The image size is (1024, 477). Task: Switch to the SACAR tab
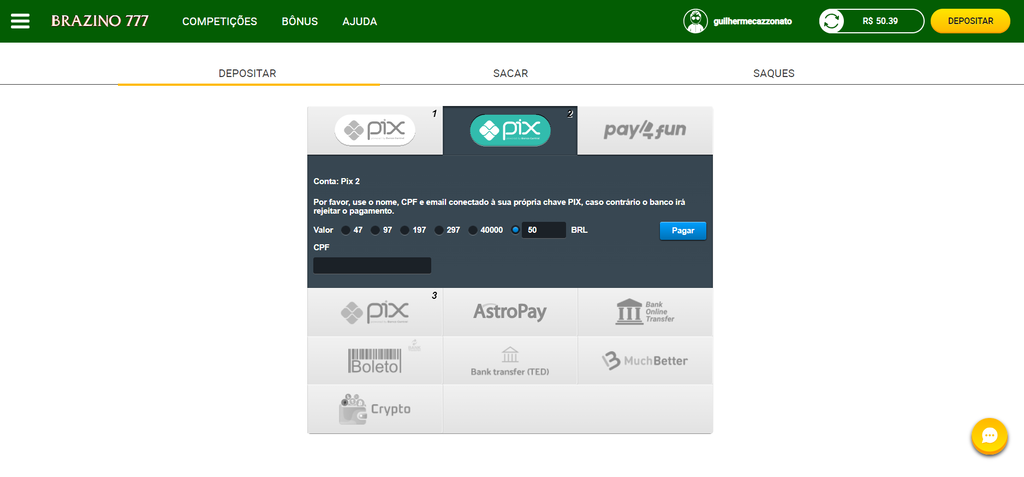pos(510,73)
